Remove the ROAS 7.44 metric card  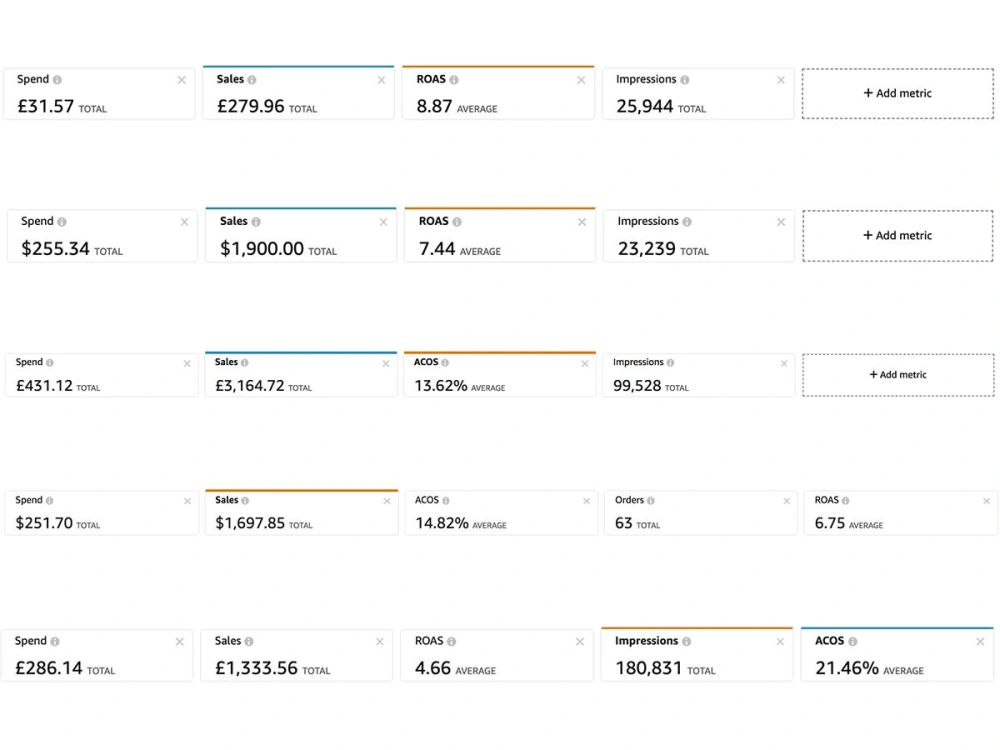click(x=582, y=222)
